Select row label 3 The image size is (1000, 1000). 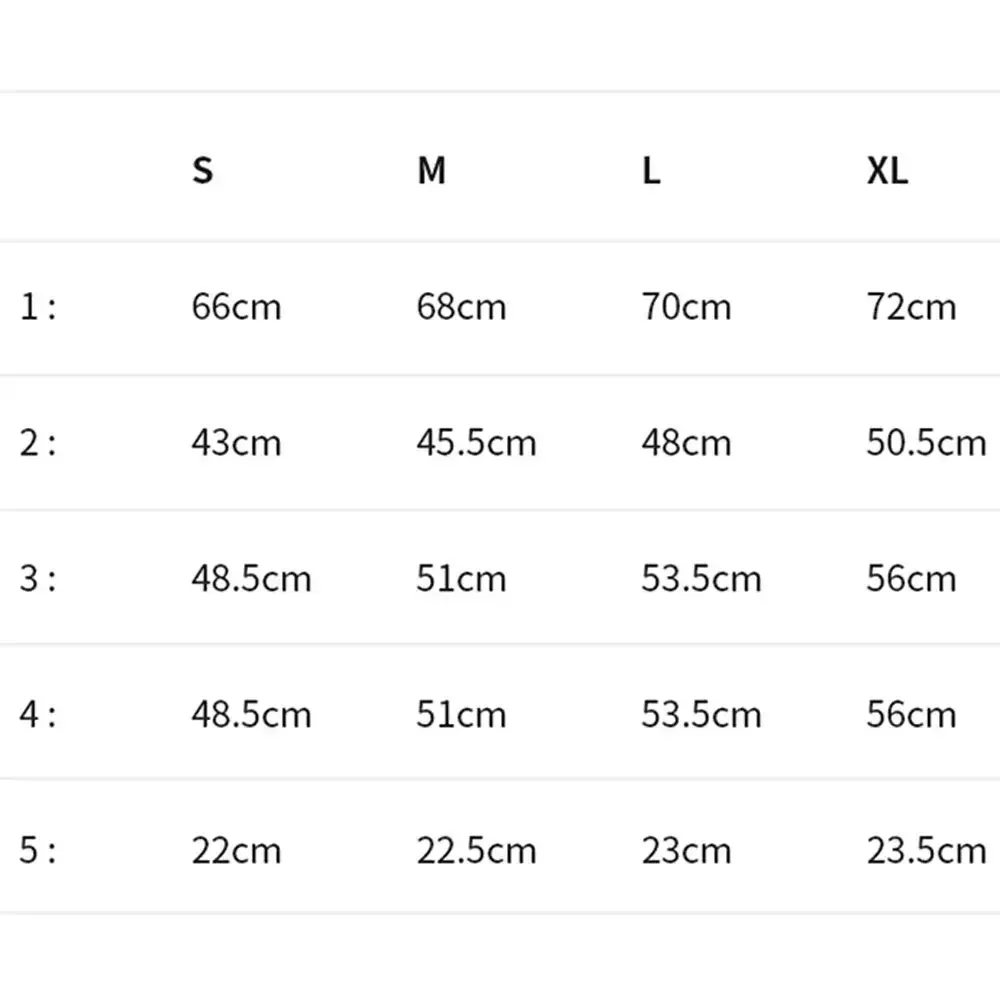(38, 578)
